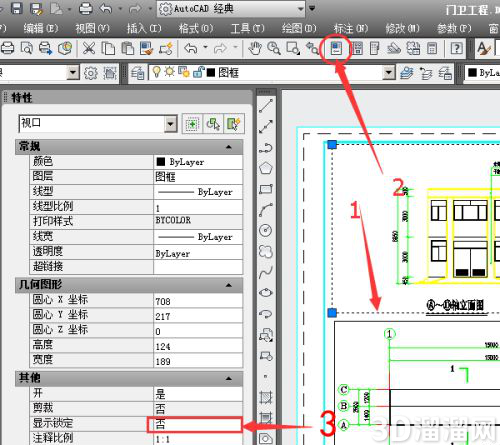Click the Save As icon with pencil
The image size is (500, 445).
[36, 8]
